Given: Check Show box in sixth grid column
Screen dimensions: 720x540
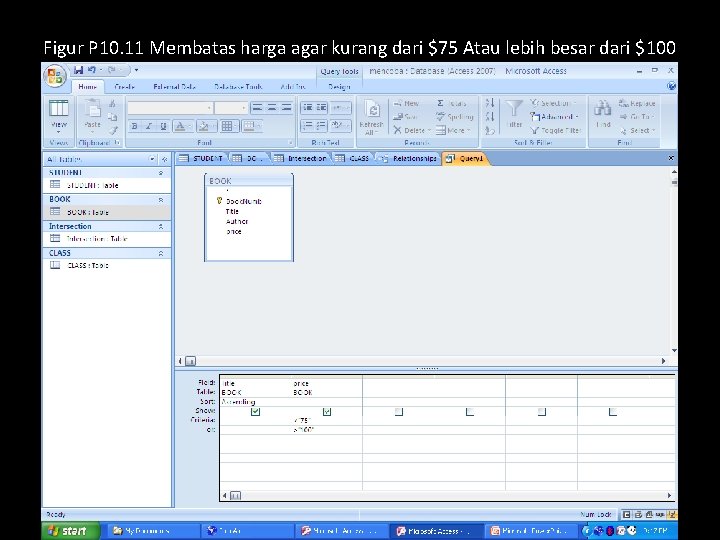Looking at the screenshot, I should (x=613, y=411).
